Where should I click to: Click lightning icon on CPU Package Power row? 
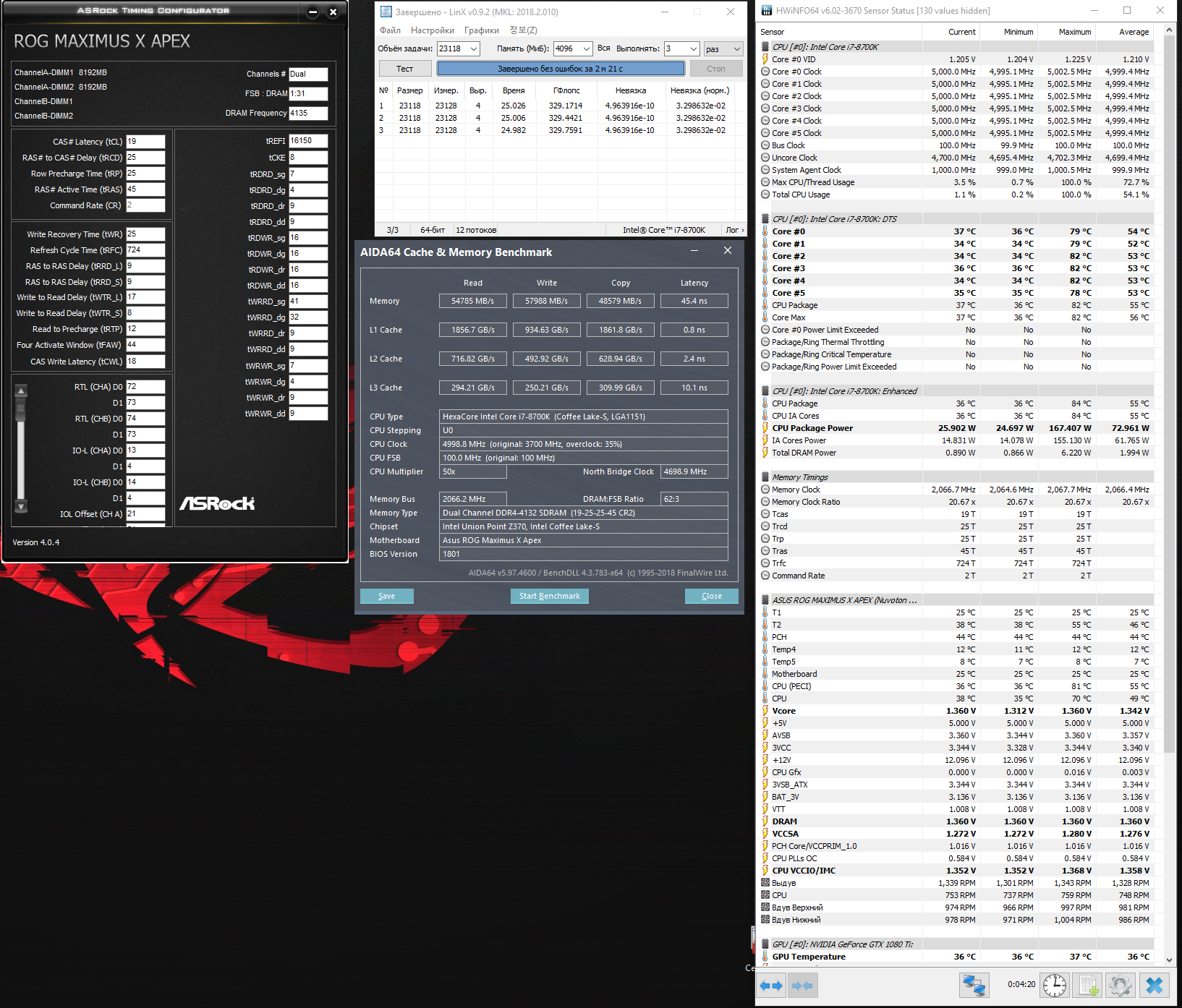pyautogui.click(x=765, y=428)
